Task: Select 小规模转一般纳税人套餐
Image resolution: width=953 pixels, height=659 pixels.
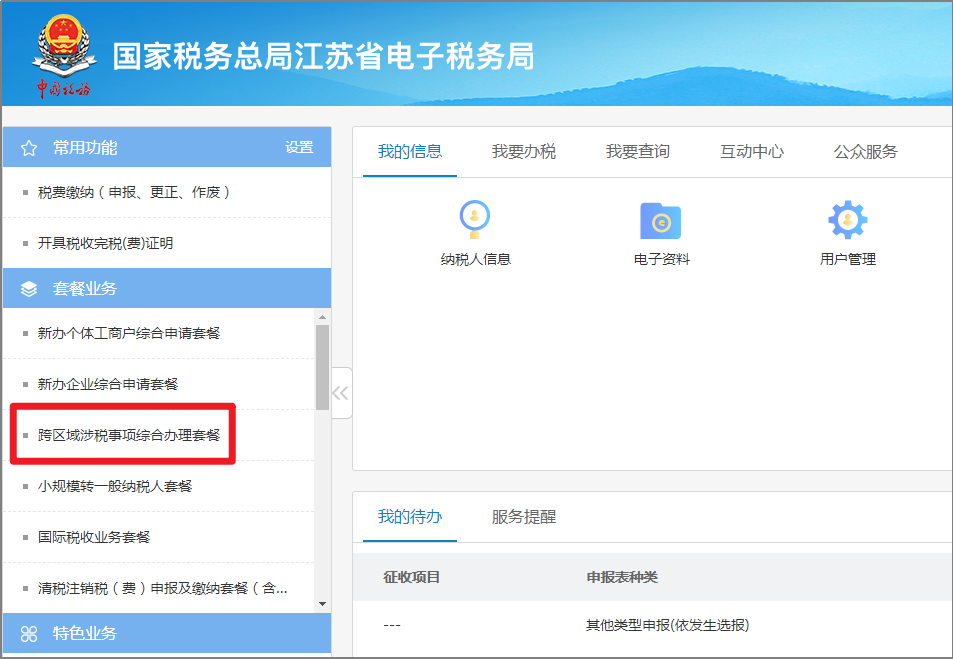Action: coord(115,486)
